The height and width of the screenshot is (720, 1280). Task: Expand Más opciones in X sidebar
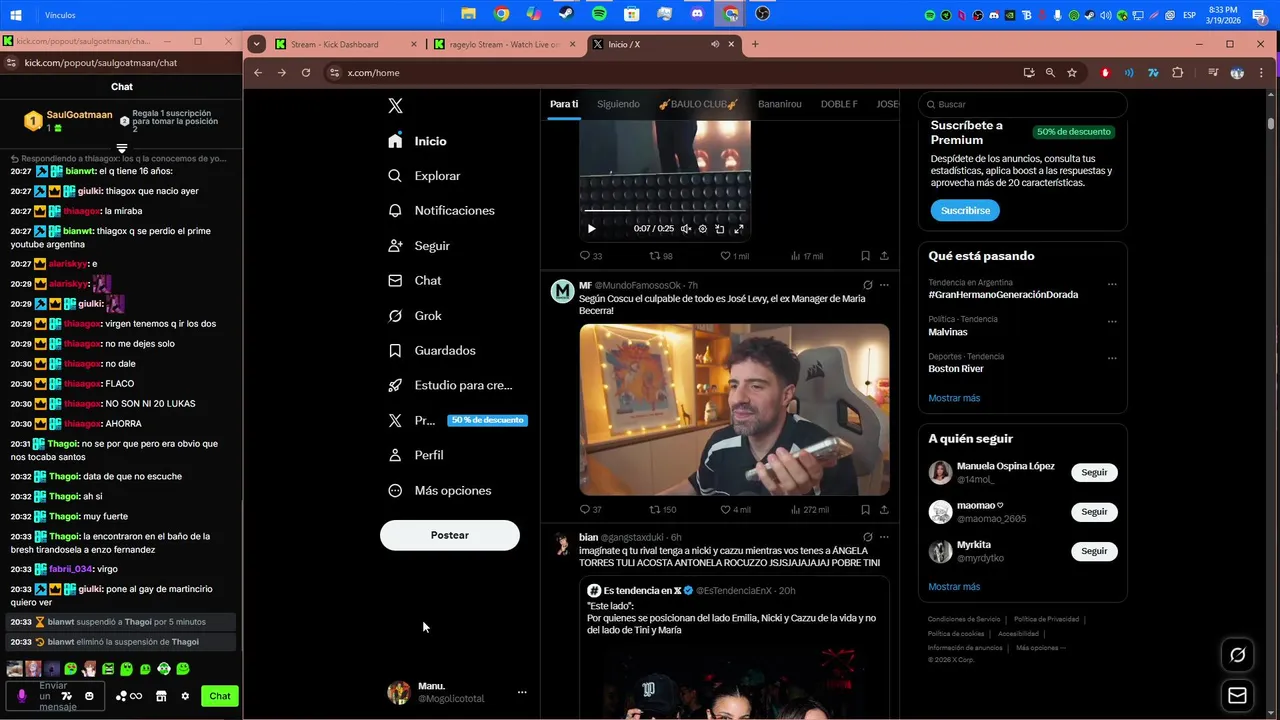(x=439, y=490)
